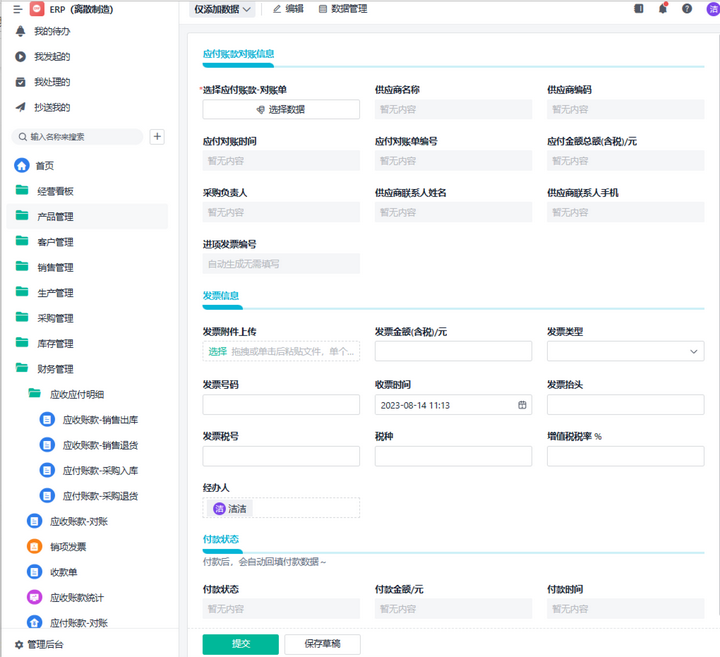720x657 pixels.
Task: Click the 提交 submit button
Action: click(x=240, y=644)
